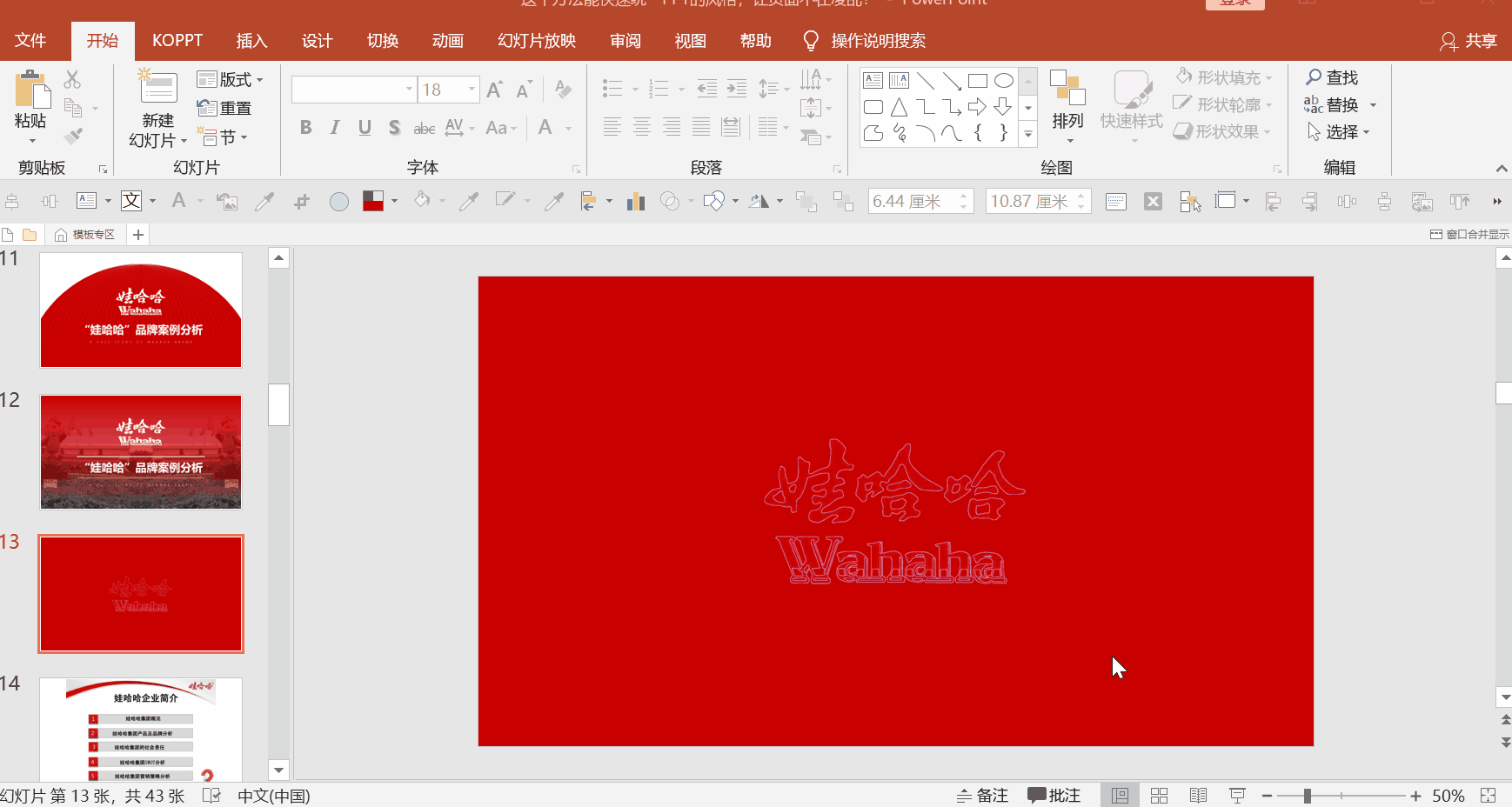Click Increase Font Size icon
Screen dimensions: 1512x807
click(x=495, y=89)
